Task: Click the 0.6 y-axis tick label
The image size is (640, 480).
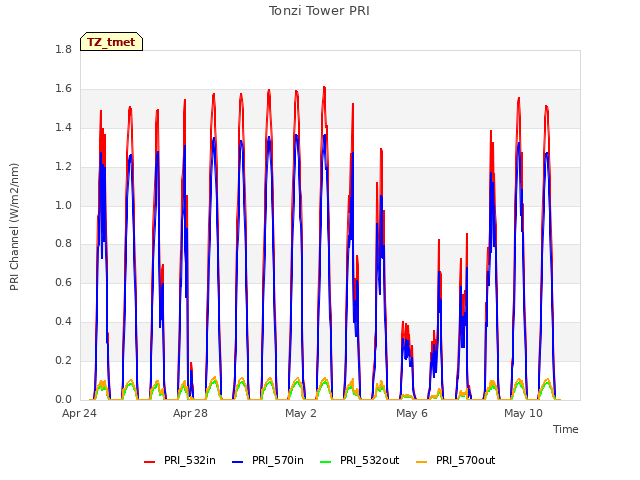Action: pyautogui.click(x=63, y=282)
